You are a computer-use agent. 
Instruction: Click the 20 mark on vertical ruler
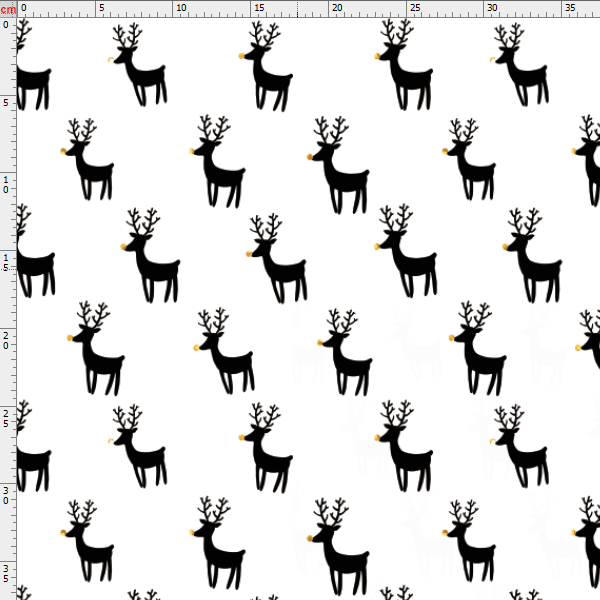[6, 341]
